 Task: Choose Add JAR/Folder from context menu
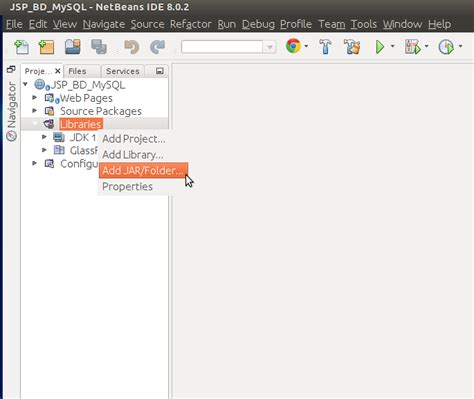pyautogui.click(x=143, y=170)
